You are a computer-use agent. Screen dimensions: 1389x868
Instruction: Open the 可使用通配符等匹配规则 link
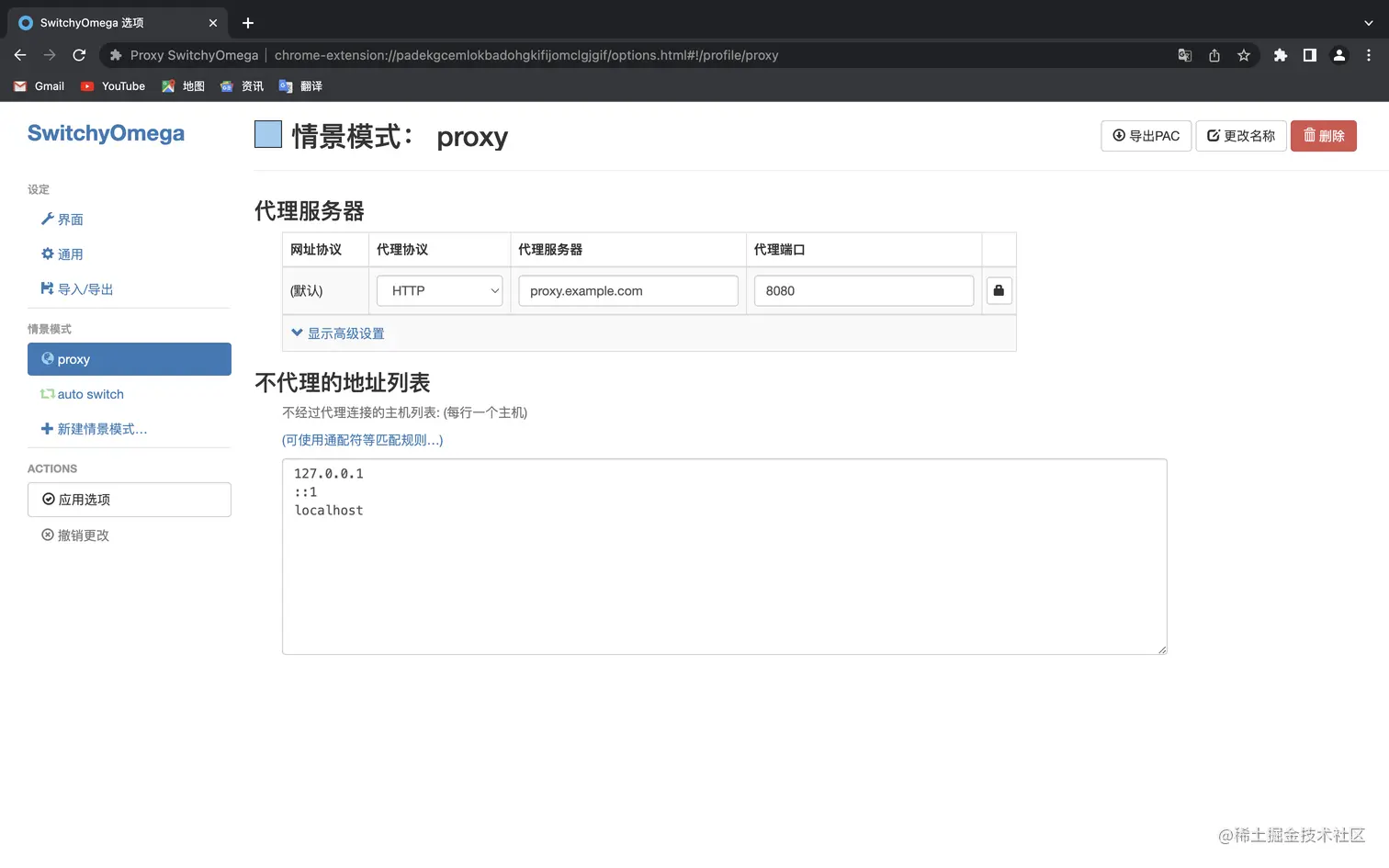coord(362,440)
